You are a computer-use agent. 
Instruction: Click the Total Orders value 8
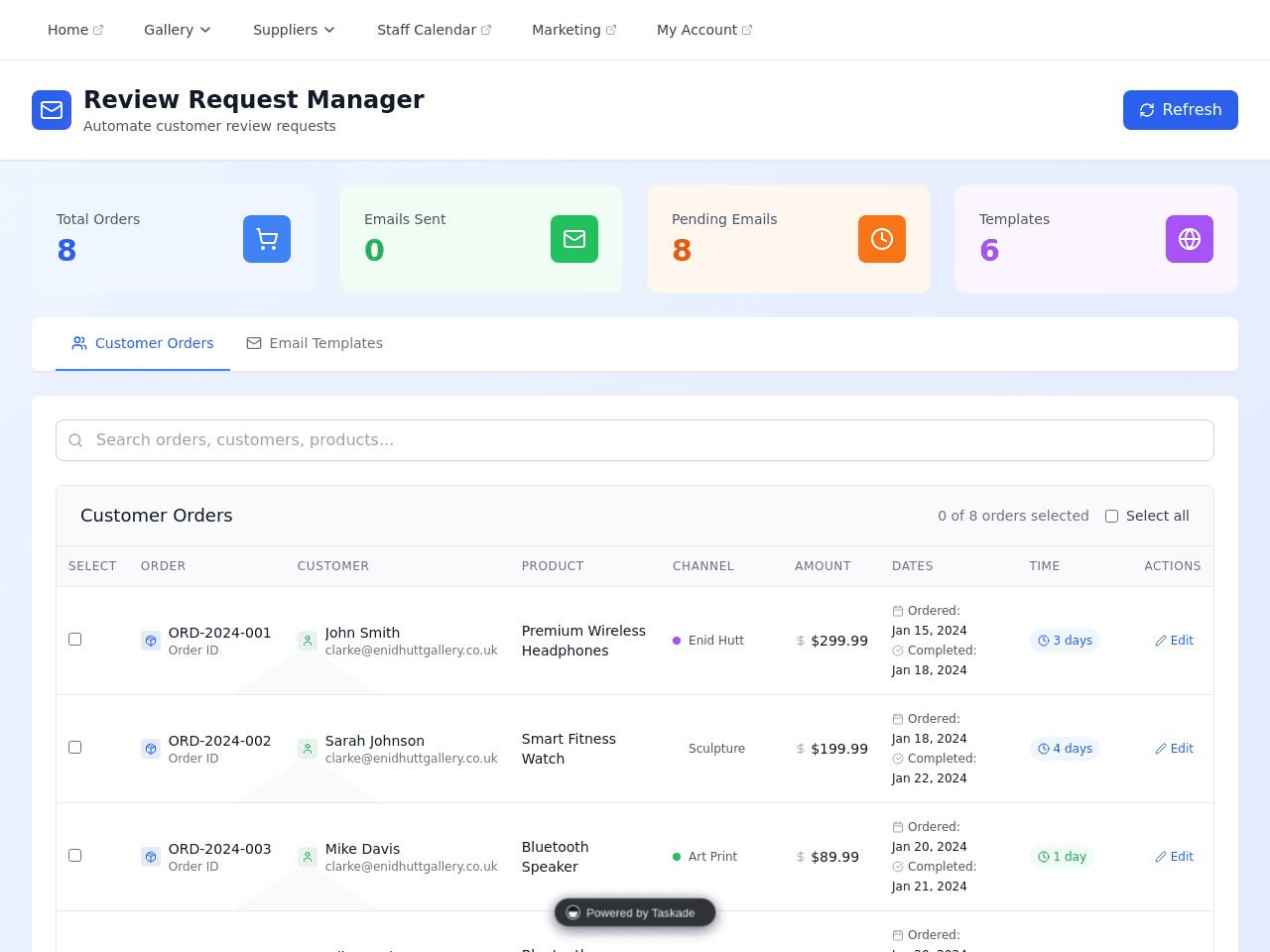click(x=66, y=250)
